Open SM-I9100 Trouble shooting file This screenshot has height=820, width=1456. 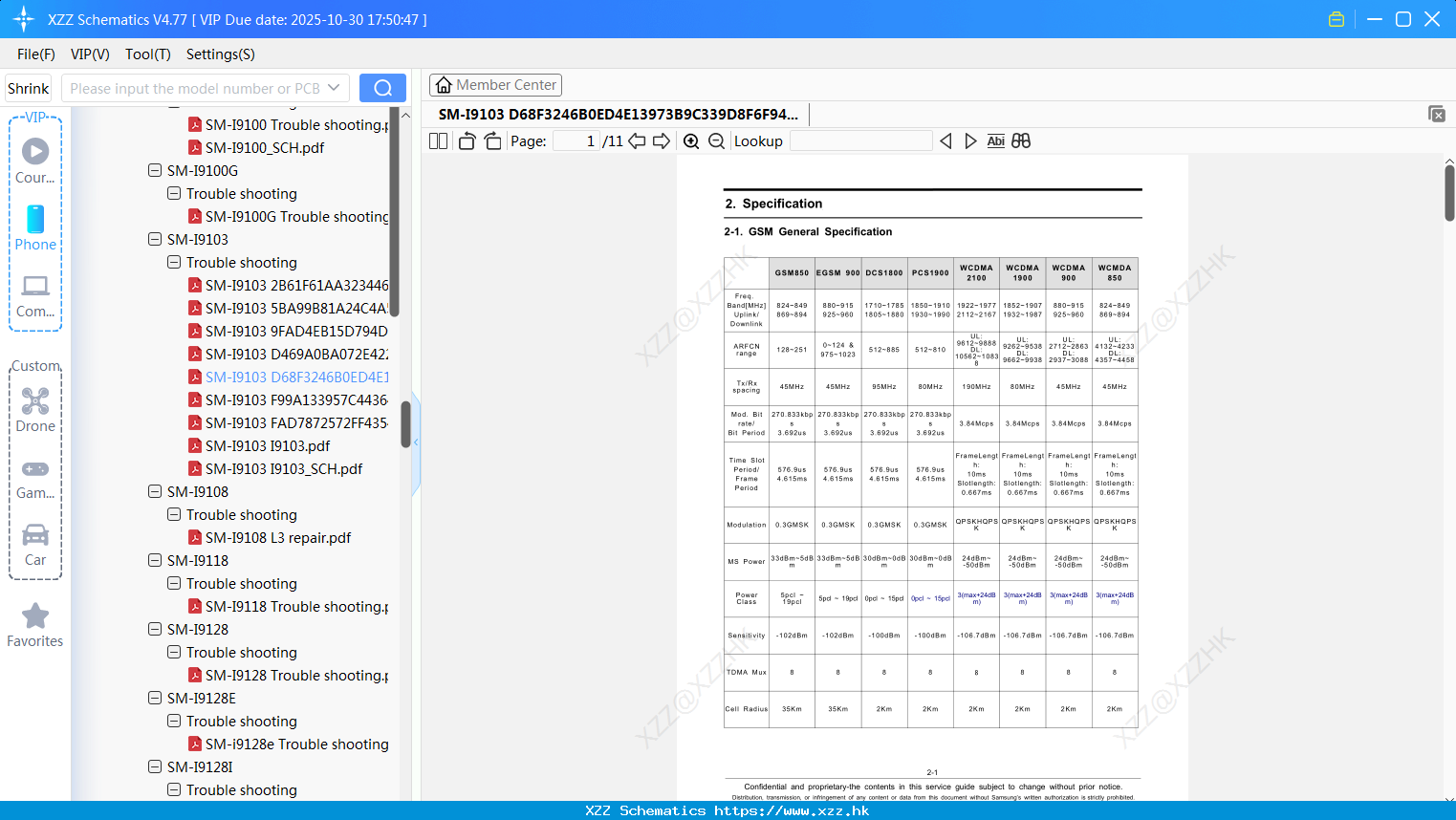click(x=296, y=124)
